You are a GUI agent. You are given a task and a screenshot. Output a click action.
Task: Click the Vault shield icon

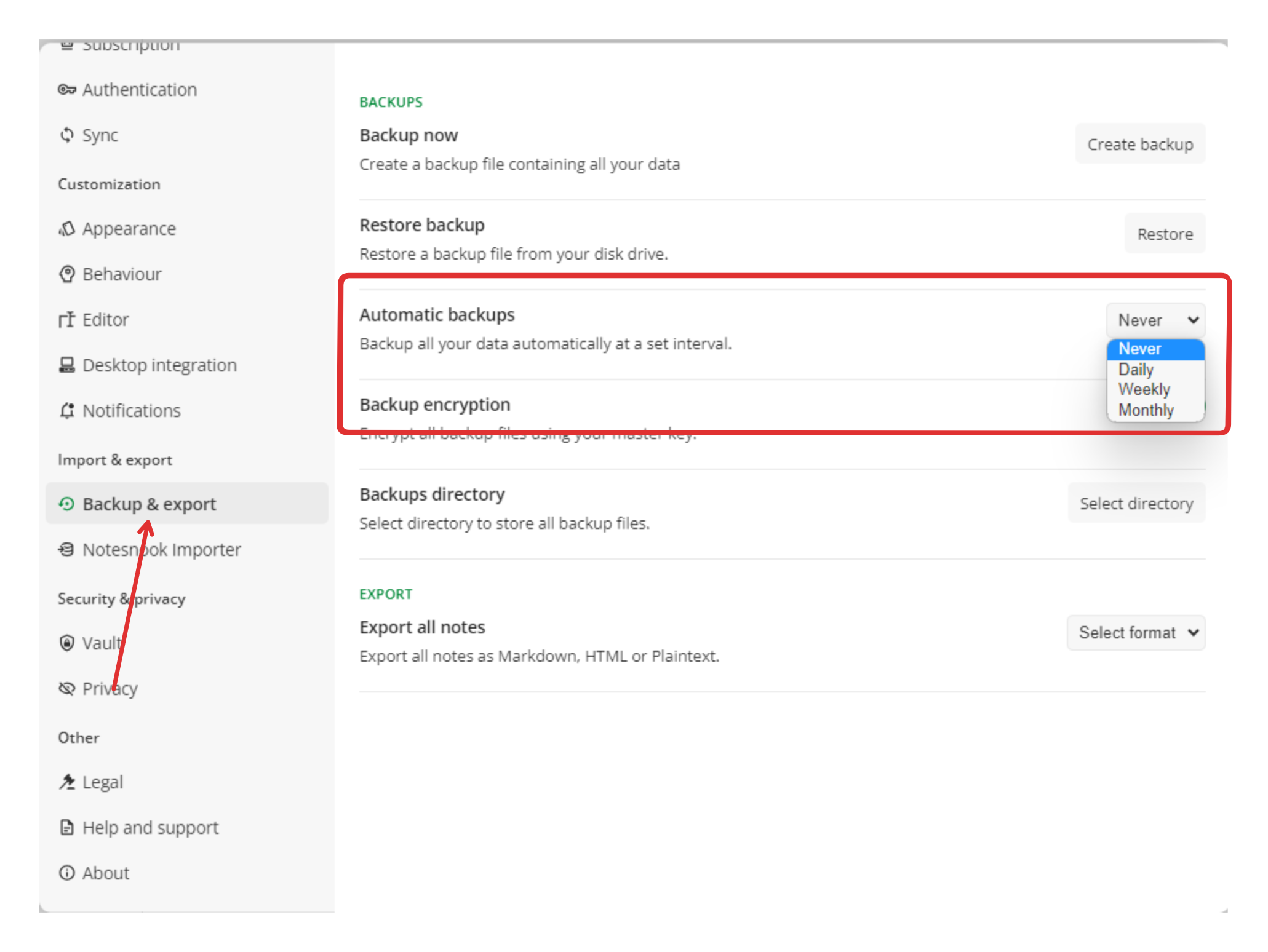[x=66, y=643]
